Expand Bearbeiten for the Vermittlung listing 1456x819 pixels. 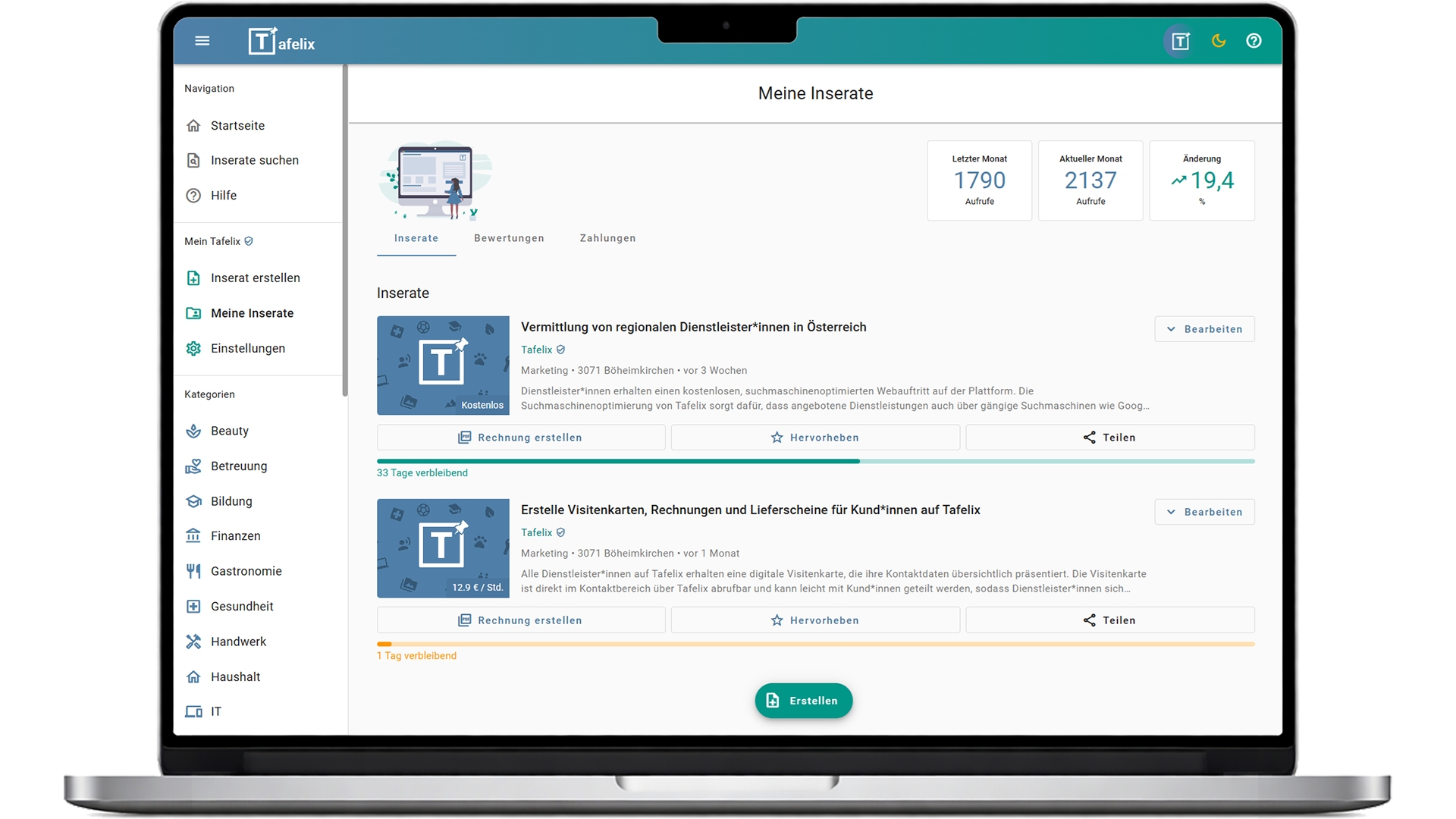[x=1204, y=329]
